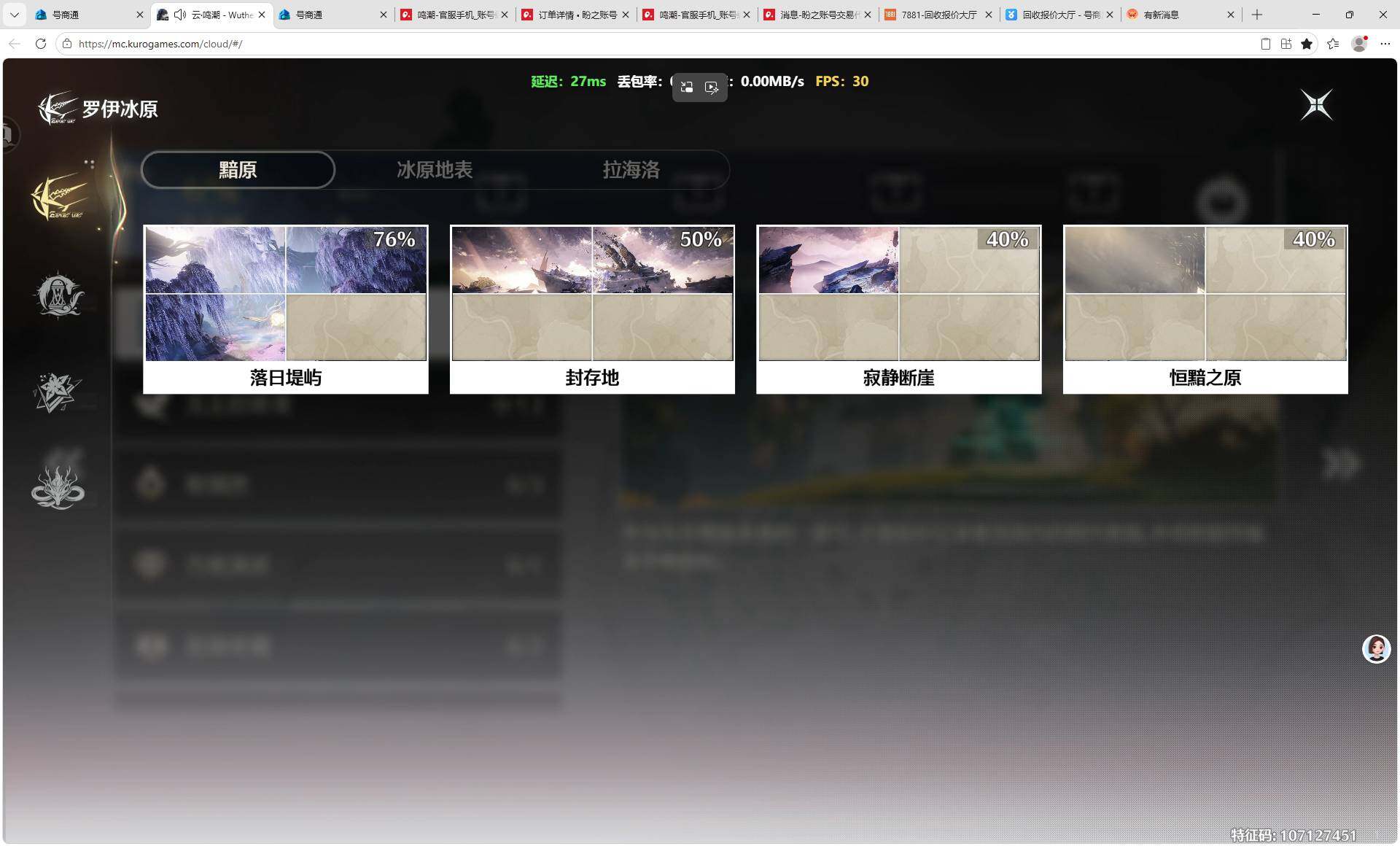Switch to the 拉海洛 tab

click(x=631, y=170)
